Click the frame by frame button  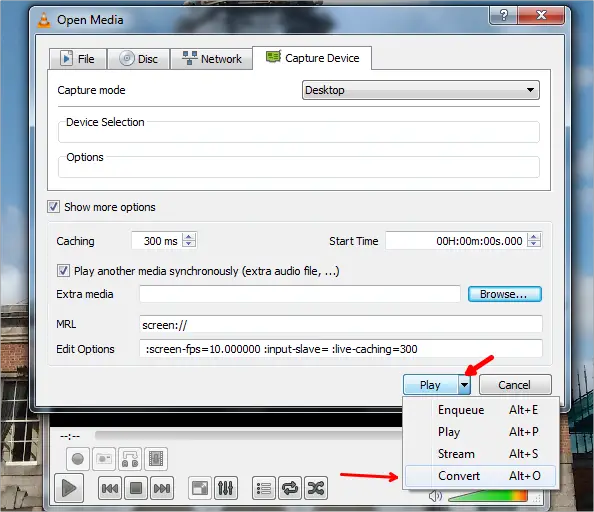click(156, 459)
